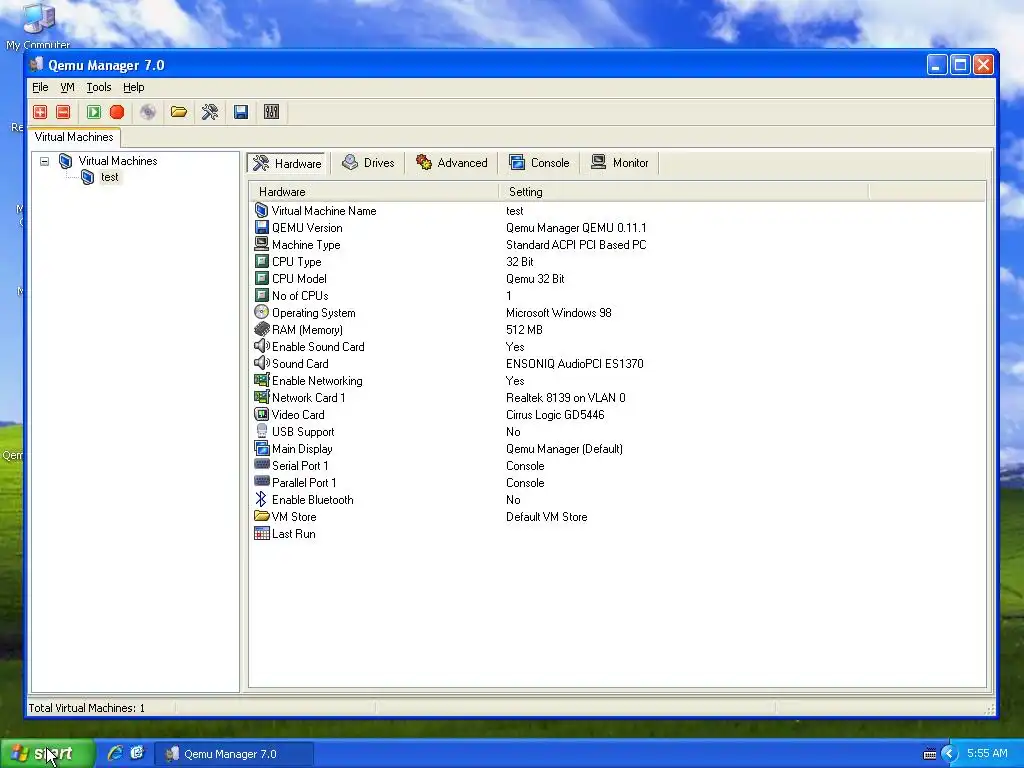Click the Enable Networking icon
The width and height of the screenshot is (1024, 768).
point(261,380)
